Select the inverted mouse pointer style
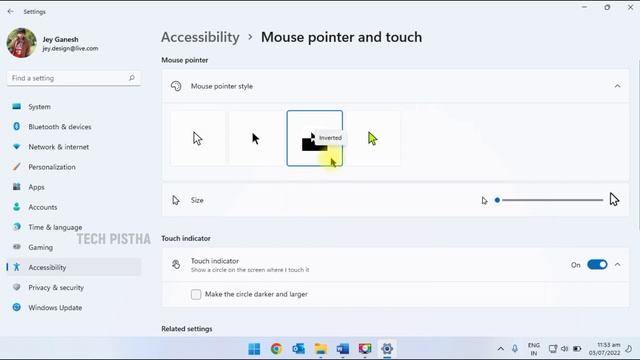The image size is (640, 360). (315, 138)
